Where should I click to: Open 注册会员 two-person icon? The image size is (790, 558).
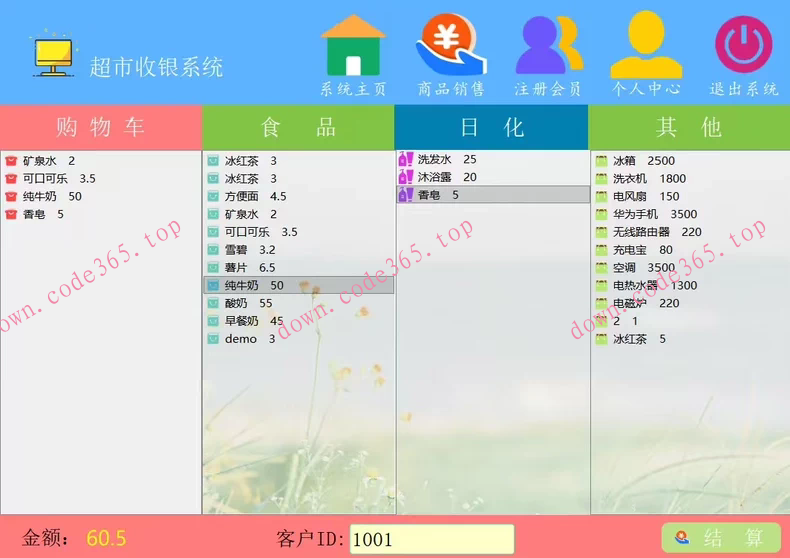click(x=549, y=44)
